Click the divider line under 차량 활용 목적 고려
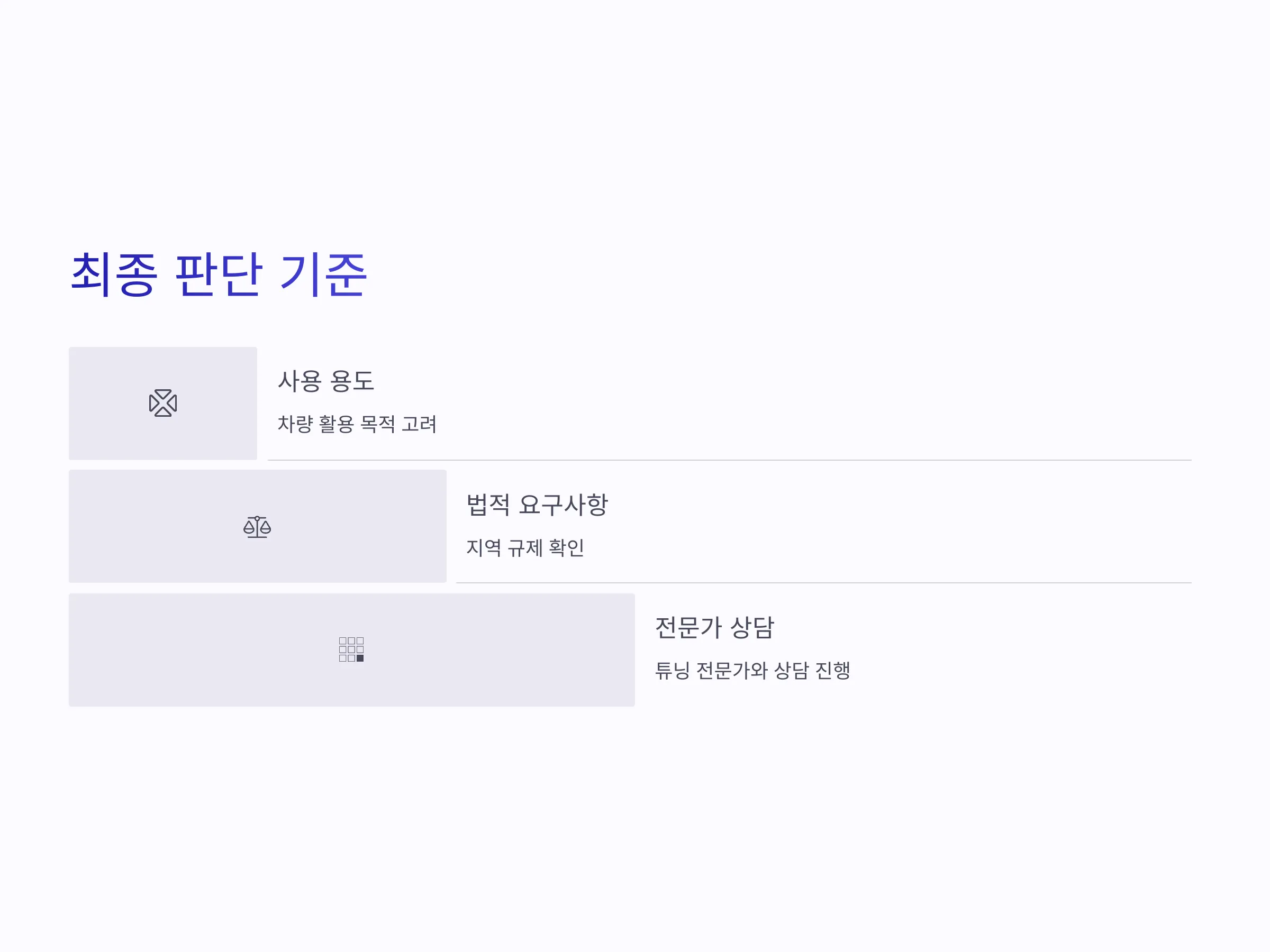 (729, 460)
